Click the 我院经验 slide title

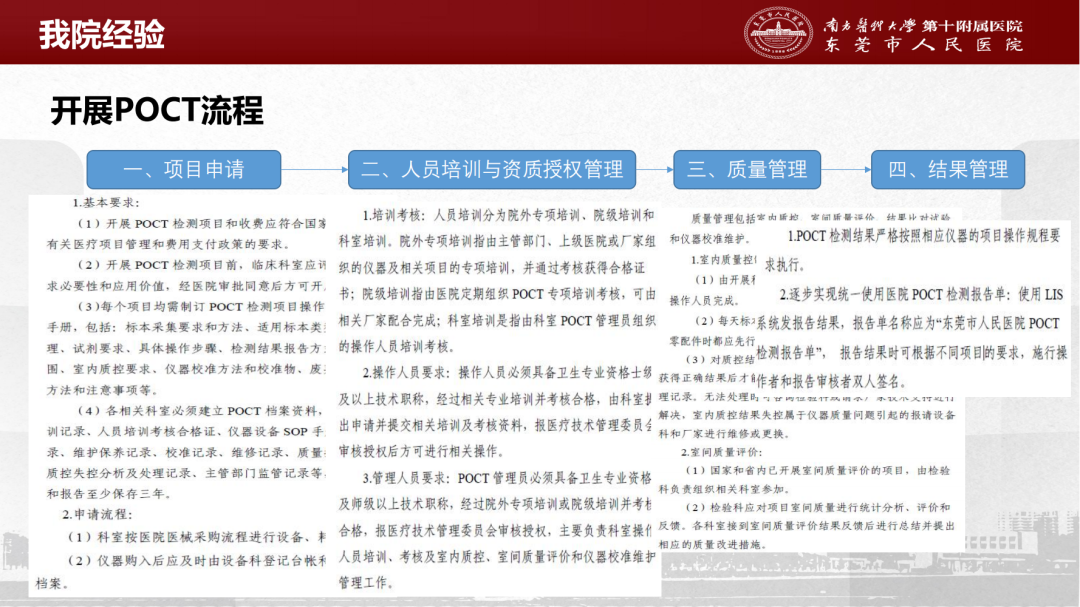click(102, 35)
